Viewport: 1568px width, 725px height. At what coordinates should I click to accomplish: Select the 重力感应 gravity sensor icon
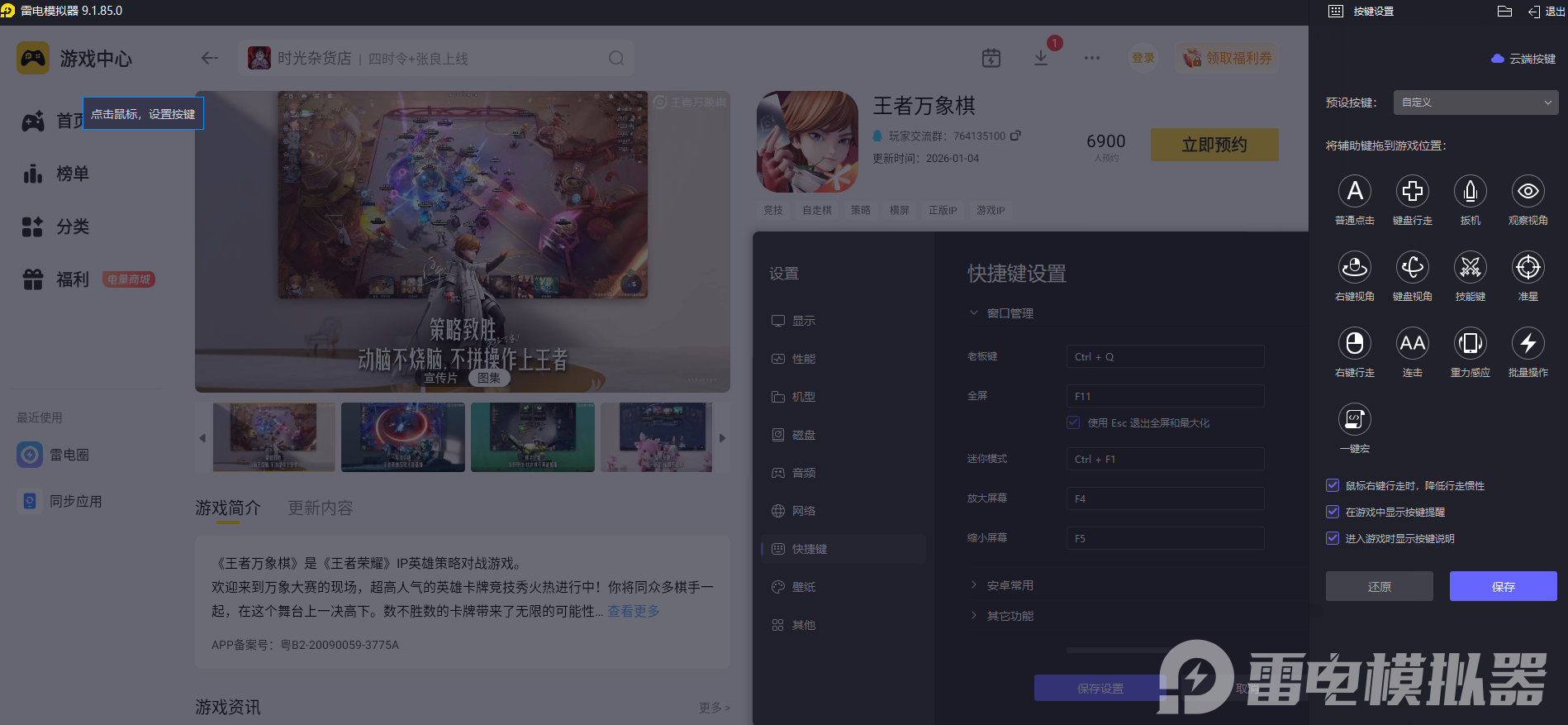pyautogui.click(x=1470, y=344)
